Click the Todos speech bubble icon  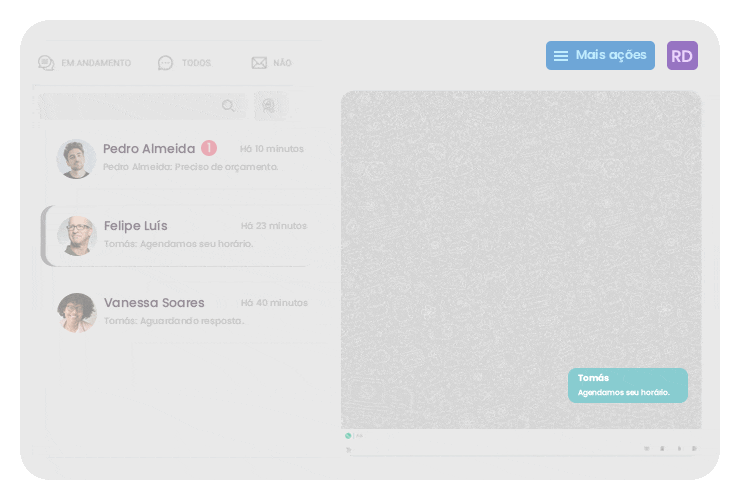coord(165,63)
